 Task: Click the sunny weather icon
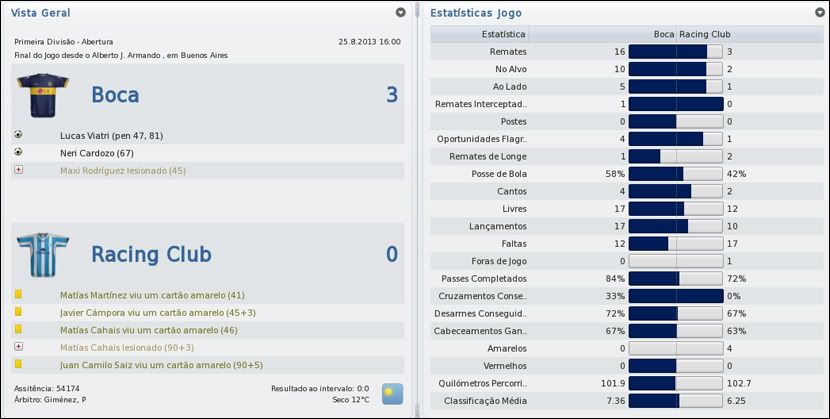click(392, 393)
